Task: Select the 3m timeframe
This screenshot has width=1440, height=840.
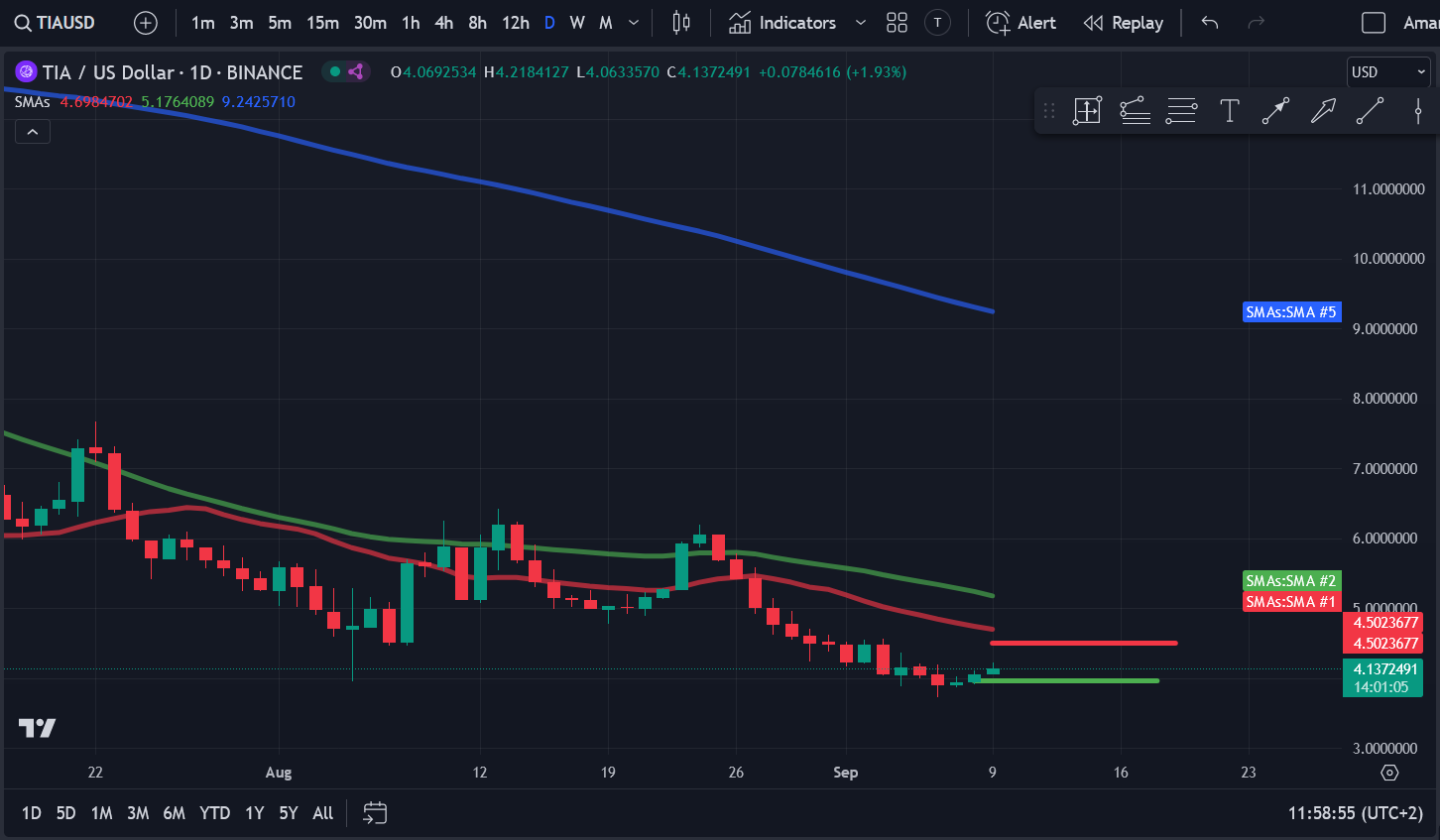Action: 241,23
